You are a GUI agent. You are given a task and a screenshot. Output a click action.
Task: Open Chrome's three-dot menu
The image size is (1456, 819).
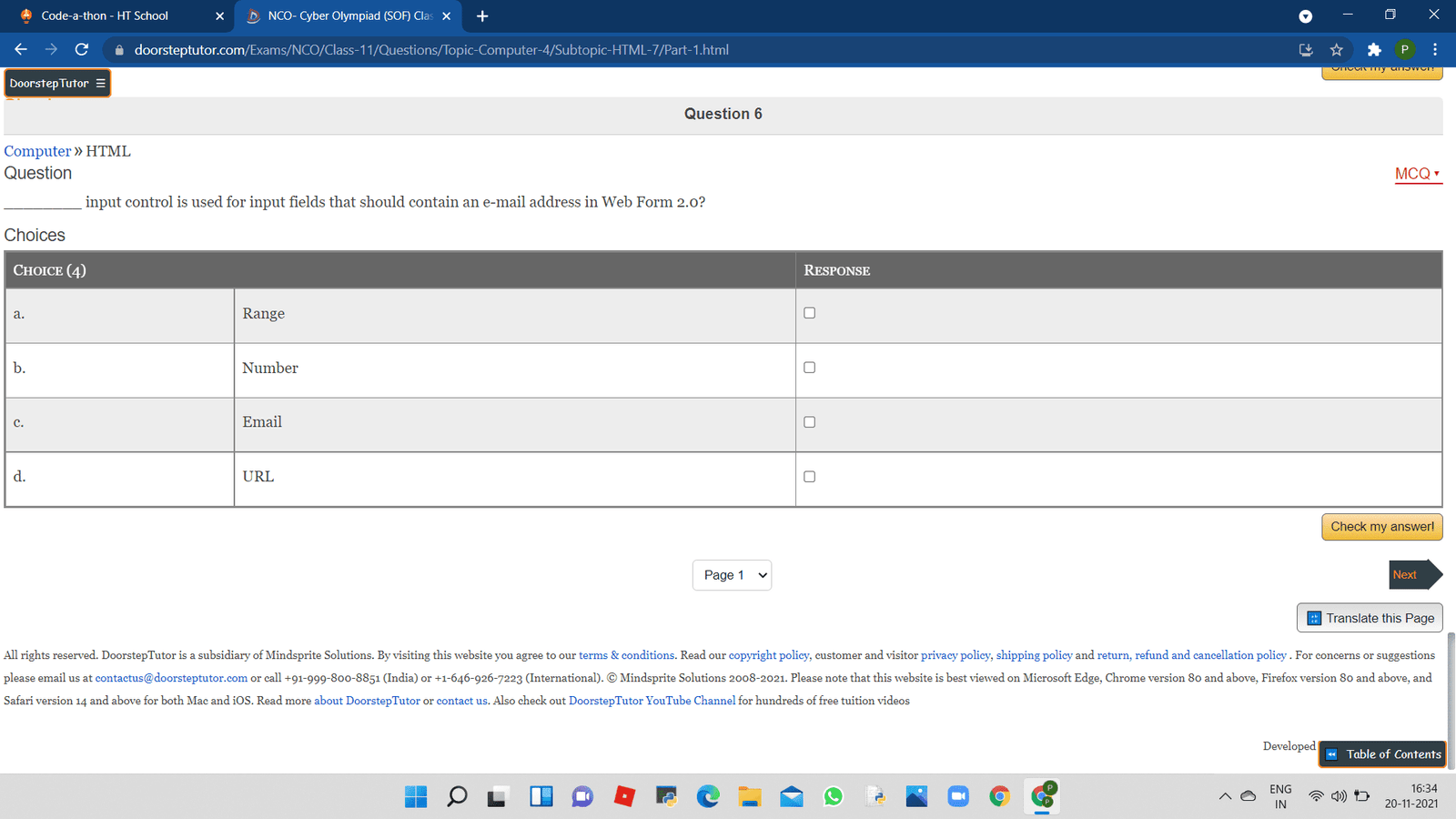(x=1435, y=50)
